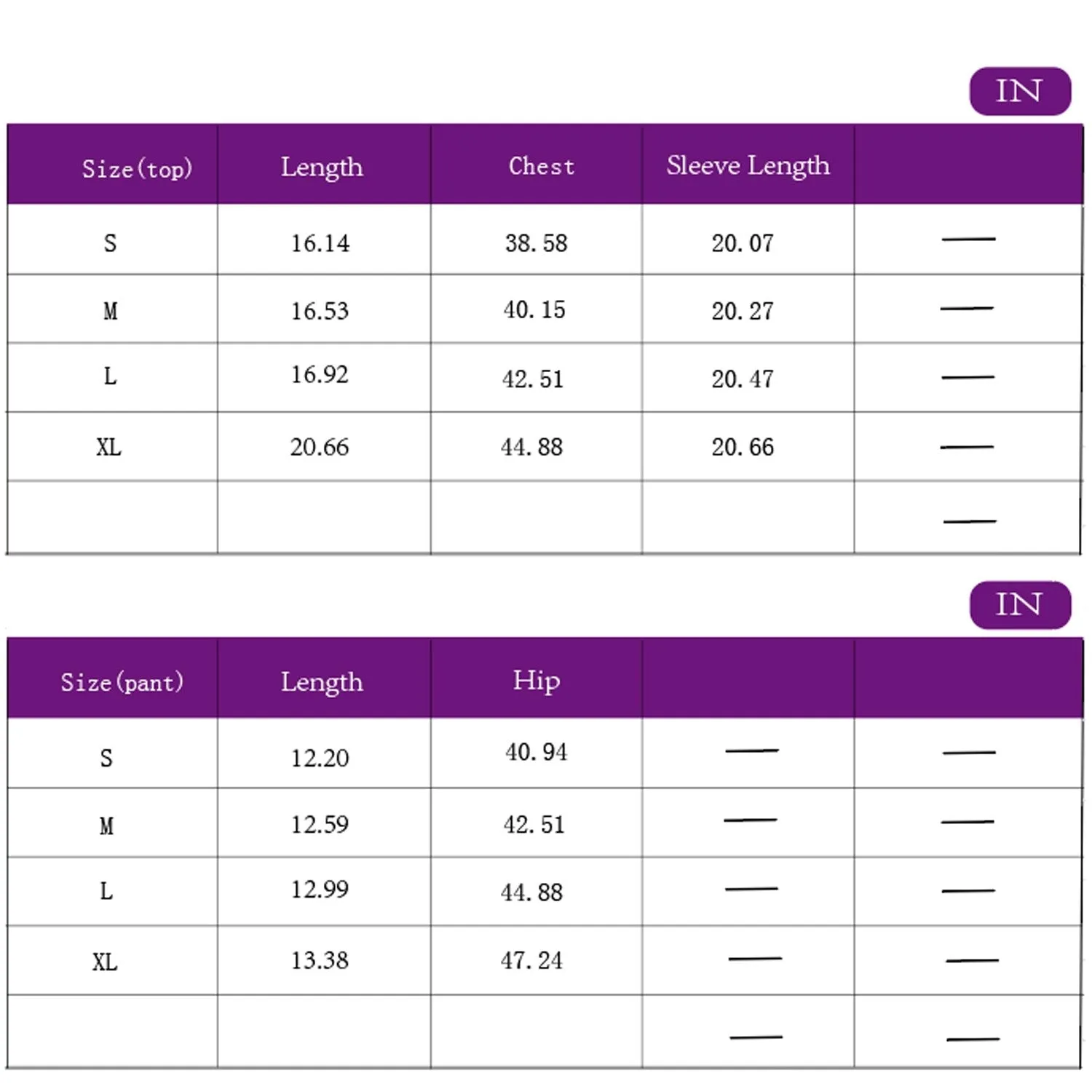Viewport: 1092px width, 1092px height.
Task: Click the 38.58 chest value for size S
Action: point(536,243)
